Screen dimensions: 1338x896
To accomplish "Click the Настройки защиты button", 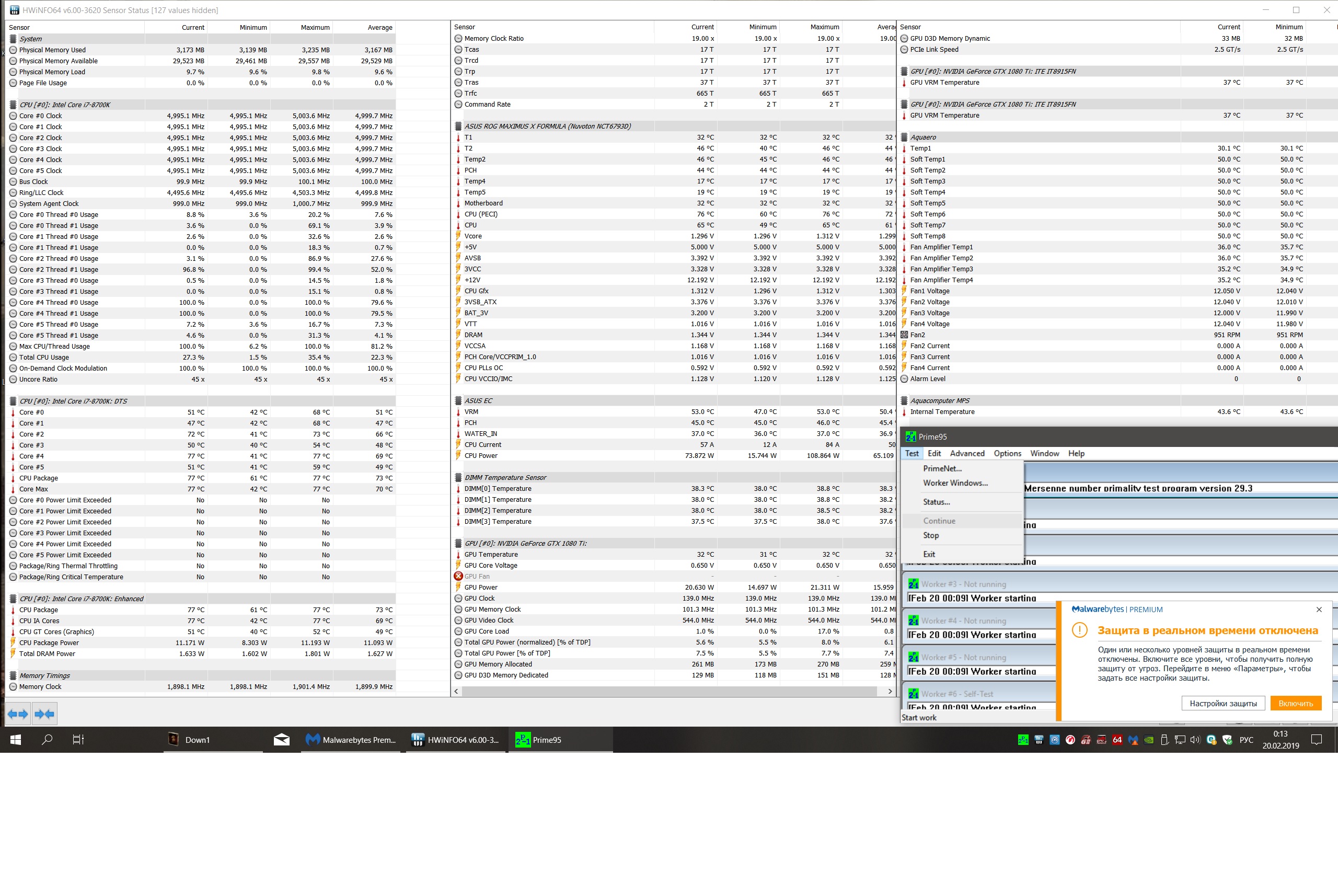I will pos(1222,704).
